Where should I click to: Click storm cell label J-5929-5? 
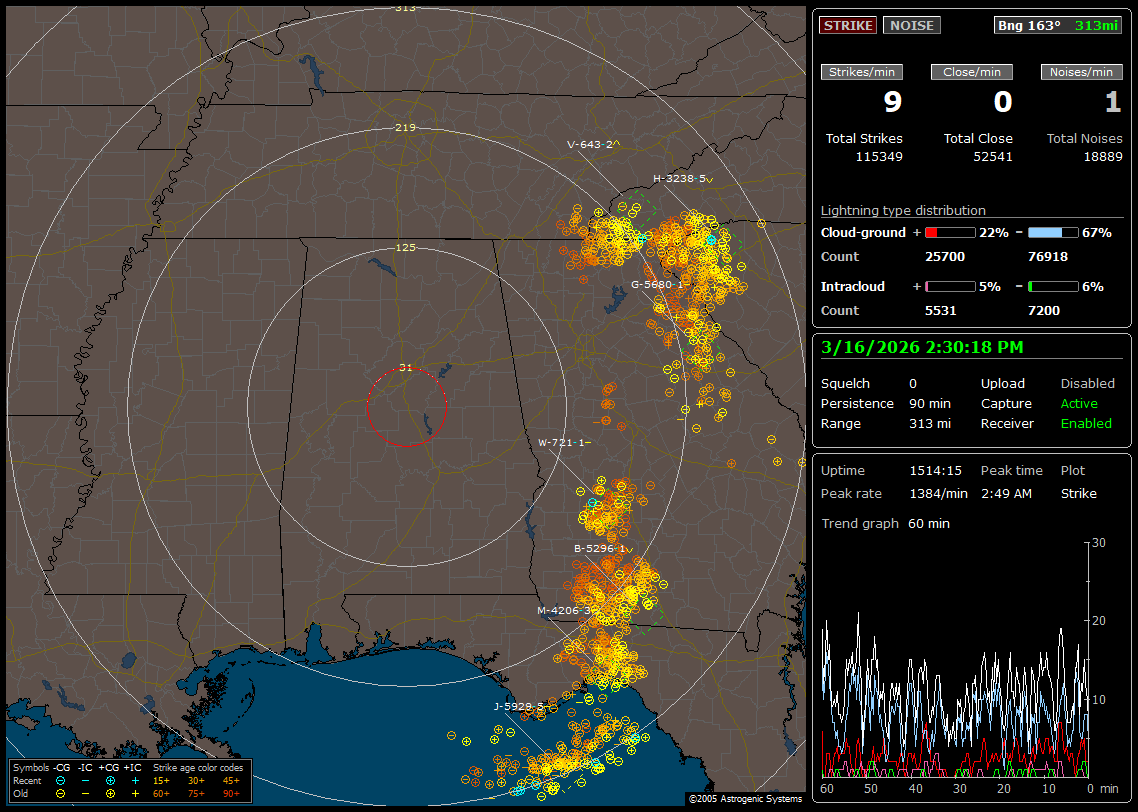[x=518, y=706]
